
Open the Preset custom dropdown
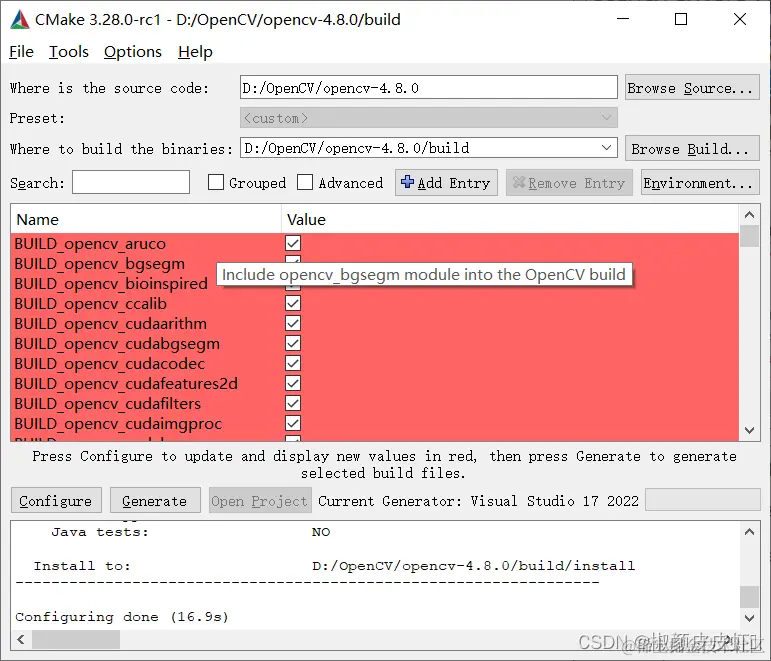point(429,118)
